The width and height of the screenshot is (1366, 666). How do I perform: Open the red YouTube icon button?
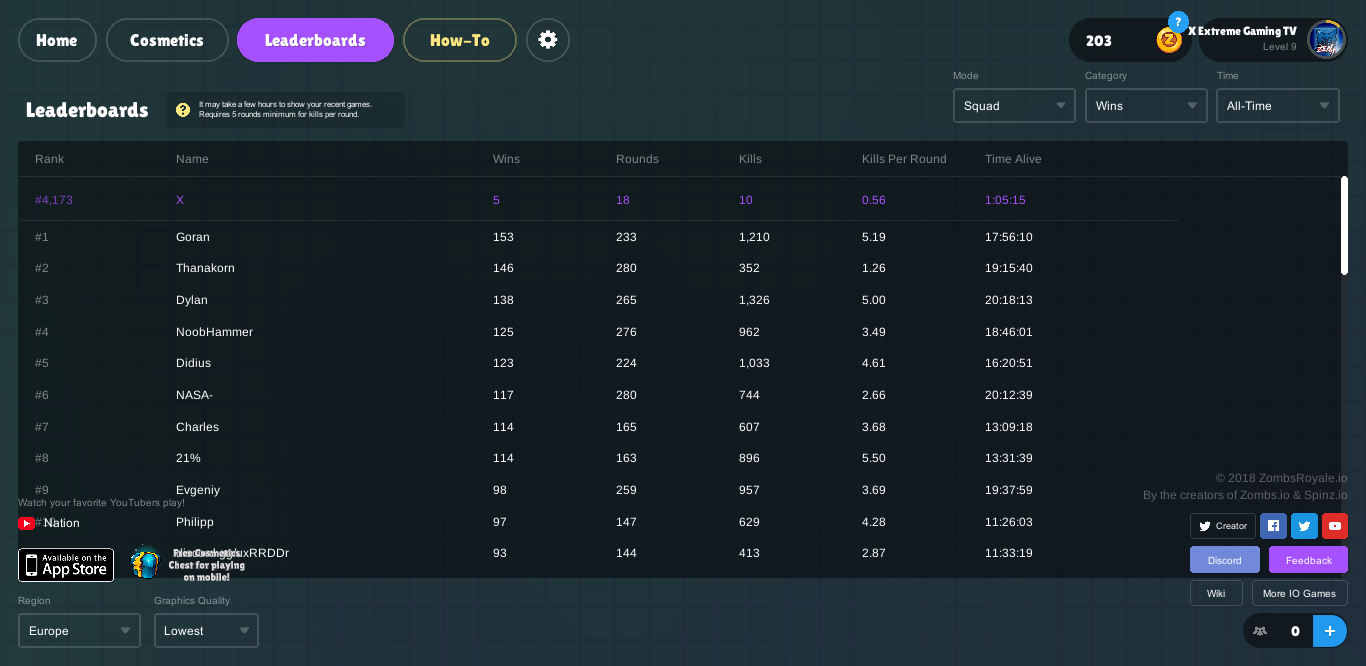[1335, 526]
